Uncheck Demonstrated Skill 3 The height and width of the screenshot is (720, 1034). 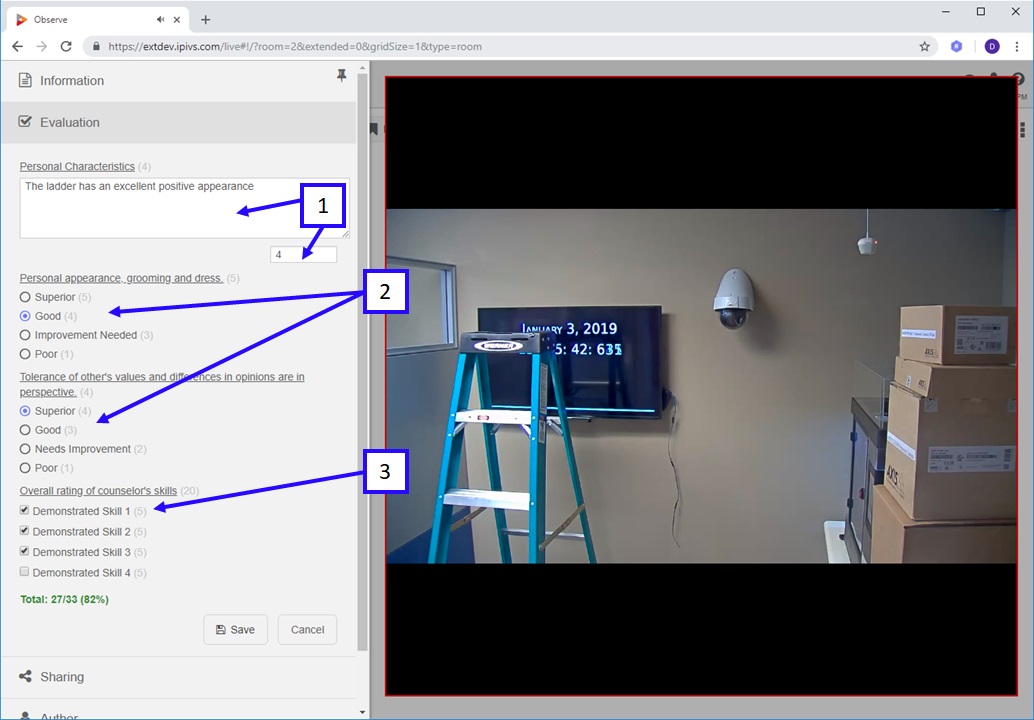pyautogui.click(x=24, y=551)
